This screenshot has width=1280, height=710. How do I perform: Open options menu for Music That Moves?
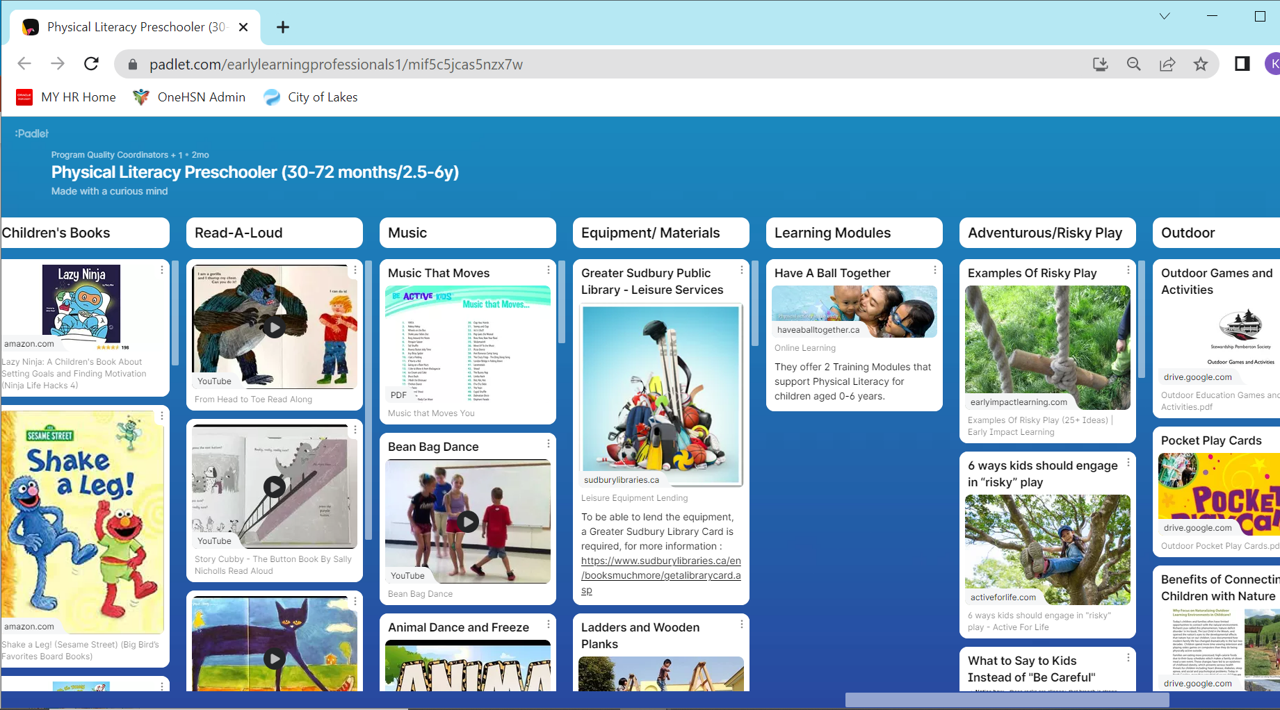(548, 271)
